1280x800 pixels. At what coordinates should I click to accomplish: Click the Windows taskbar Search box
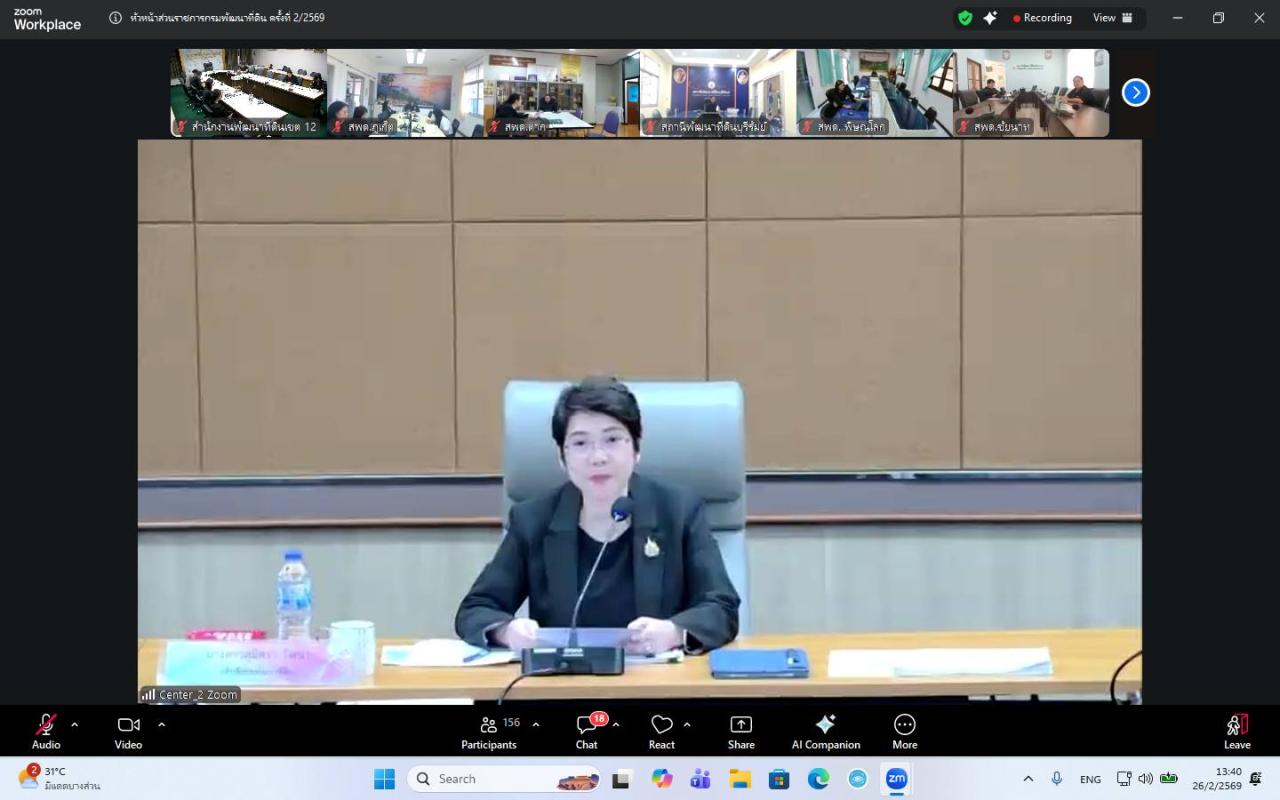(x=503, y=779)
